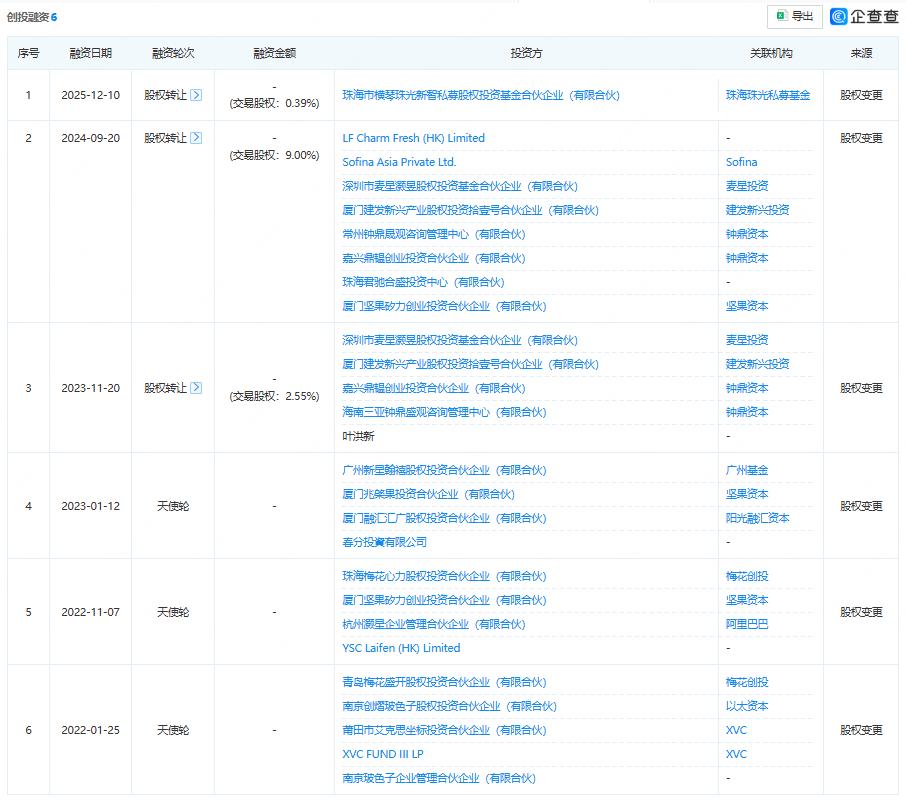
Task: Open Sofina Asia Private Ltd. link
Action: (399, 162)
